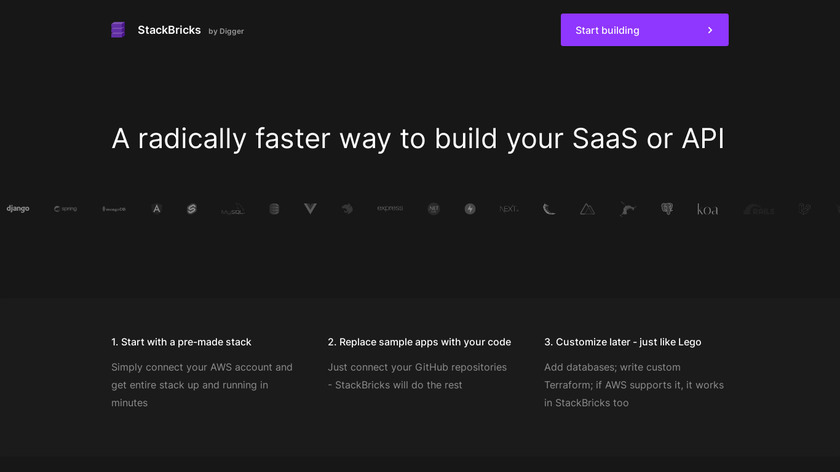Click the Angular logo icon
The height and width of the screenshot is (472, 840).
[157, 209]
